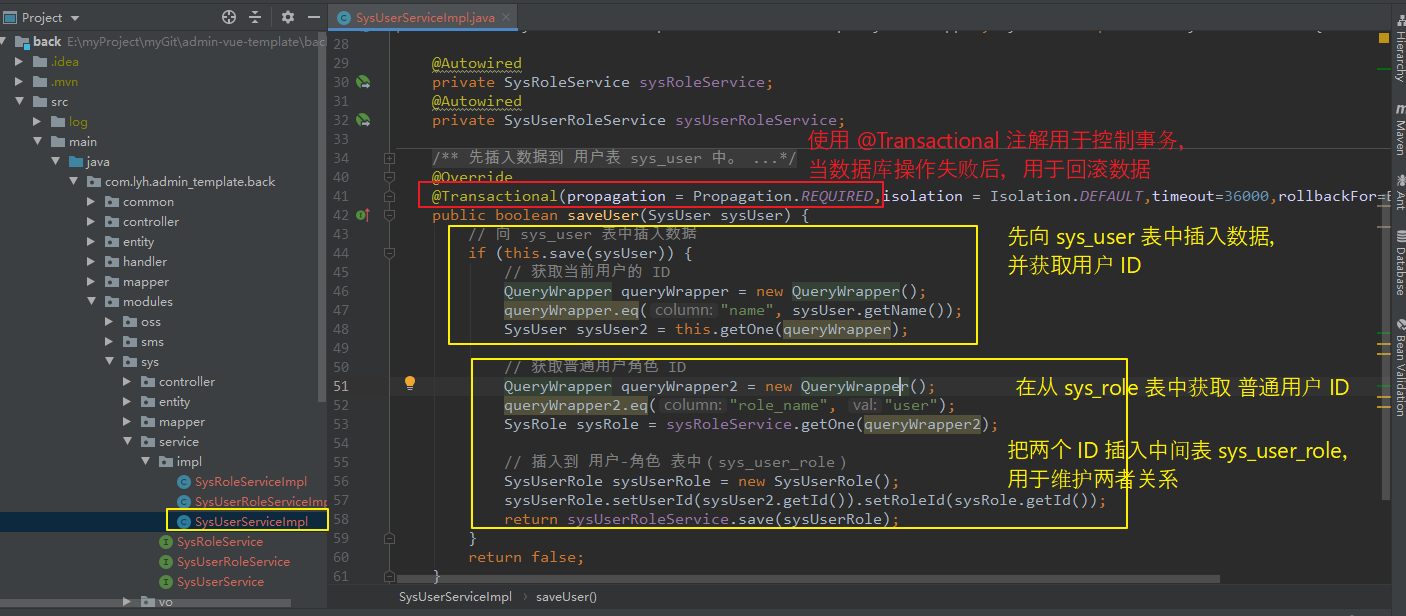Image resolution: width=1406 pixels, height=616 pixels.
Task: Select the sys package in the tree
Action: (150, 362)
